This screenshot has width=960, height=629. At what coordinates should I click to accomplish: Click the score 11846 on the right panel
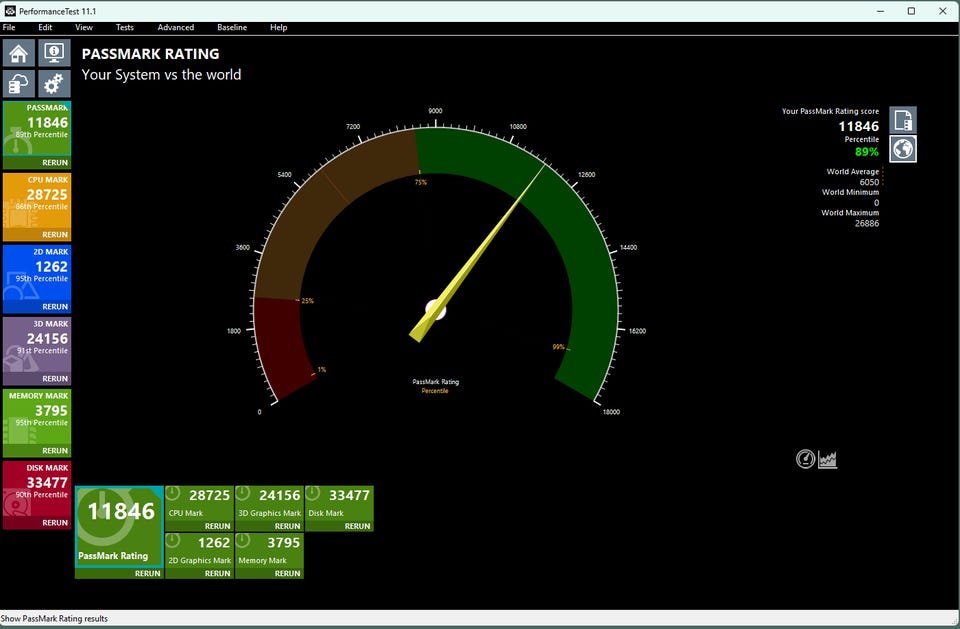[x=858, y=126]
